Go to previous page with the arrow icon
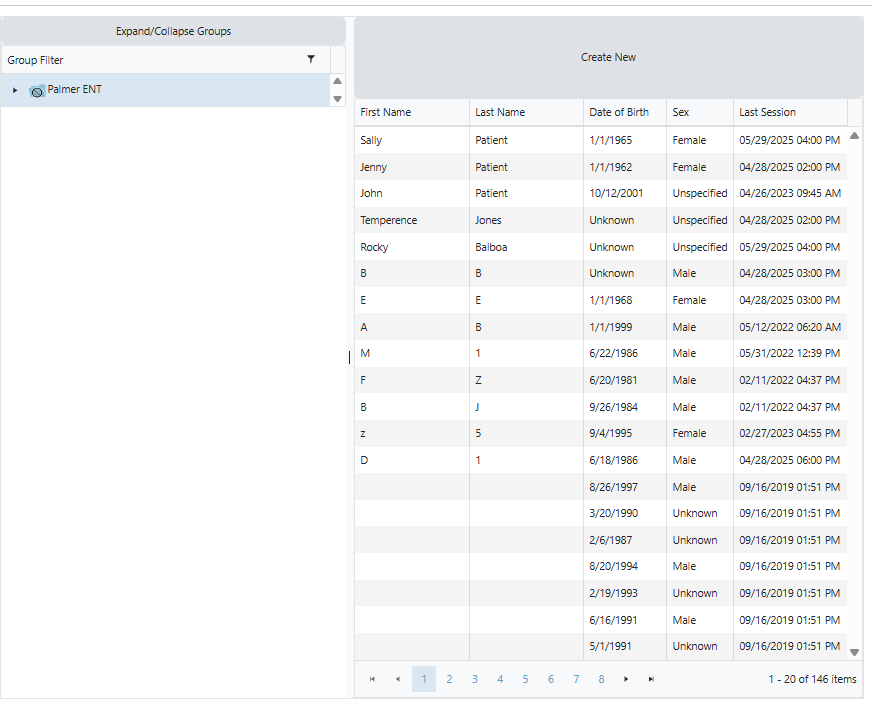876x710 pixels. [x=398, y=678]
